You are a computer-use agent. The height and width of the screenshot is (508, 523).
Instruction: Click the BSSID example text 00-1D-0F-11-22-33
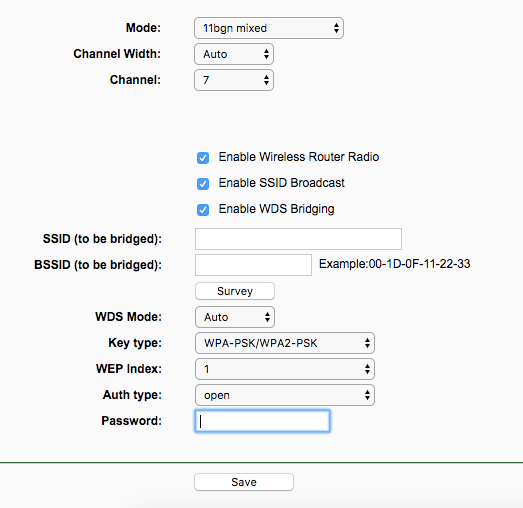pyautogui.click(x=420, y=264)
